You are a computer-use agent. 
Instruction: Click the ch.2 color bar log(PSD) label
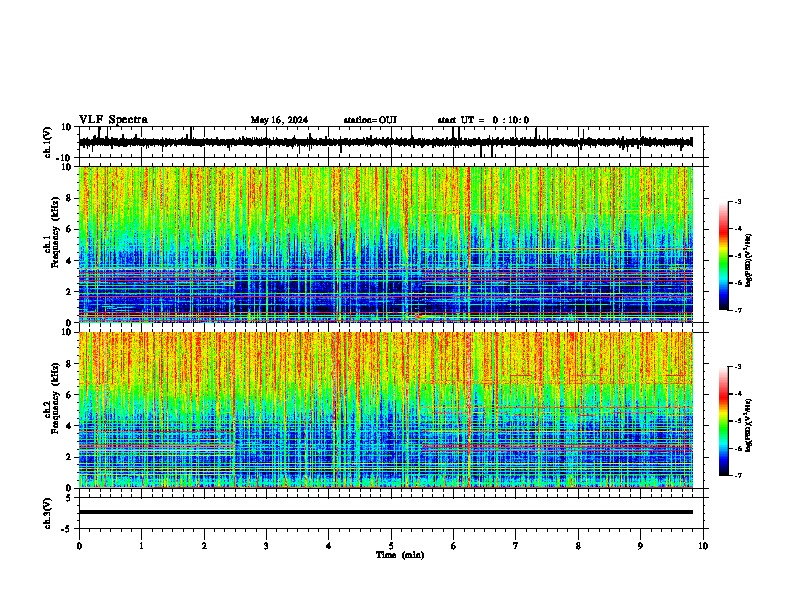(x=748, y=425)
